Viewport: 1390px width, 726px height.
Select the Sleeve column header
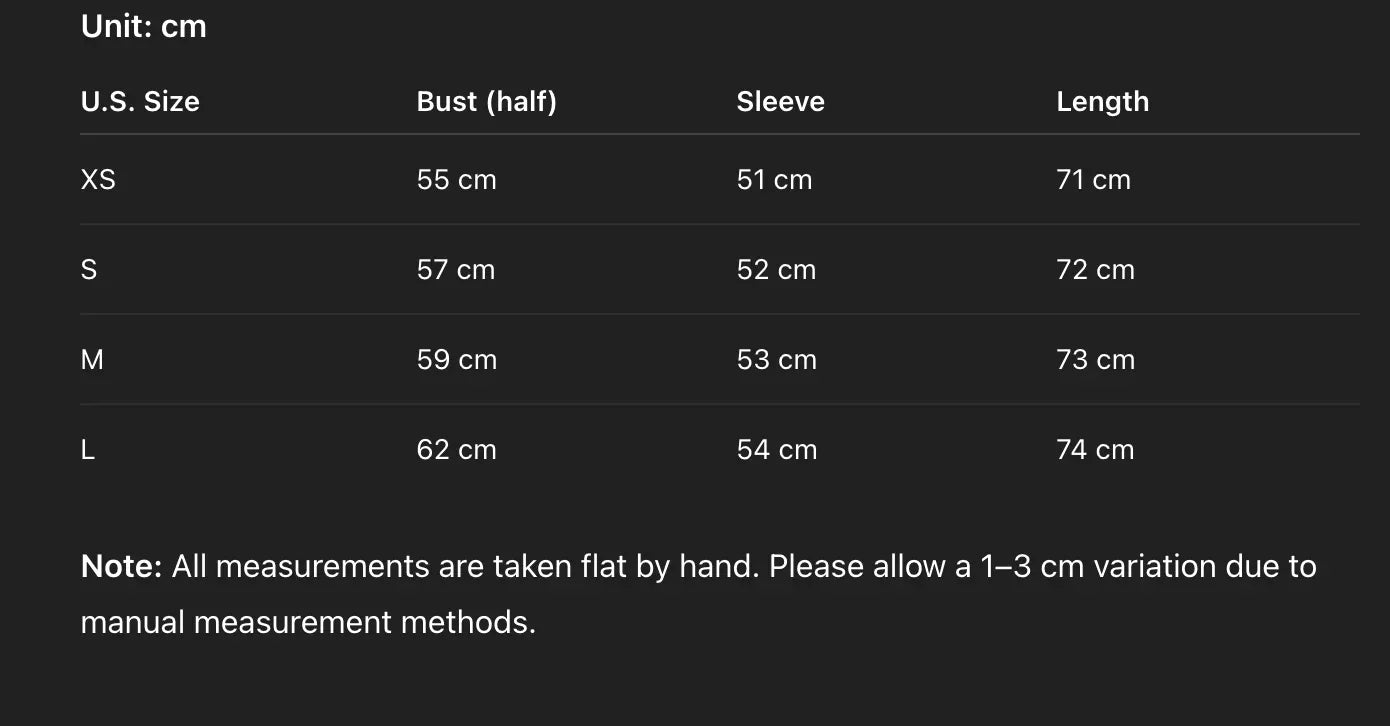tap(780, 102)
